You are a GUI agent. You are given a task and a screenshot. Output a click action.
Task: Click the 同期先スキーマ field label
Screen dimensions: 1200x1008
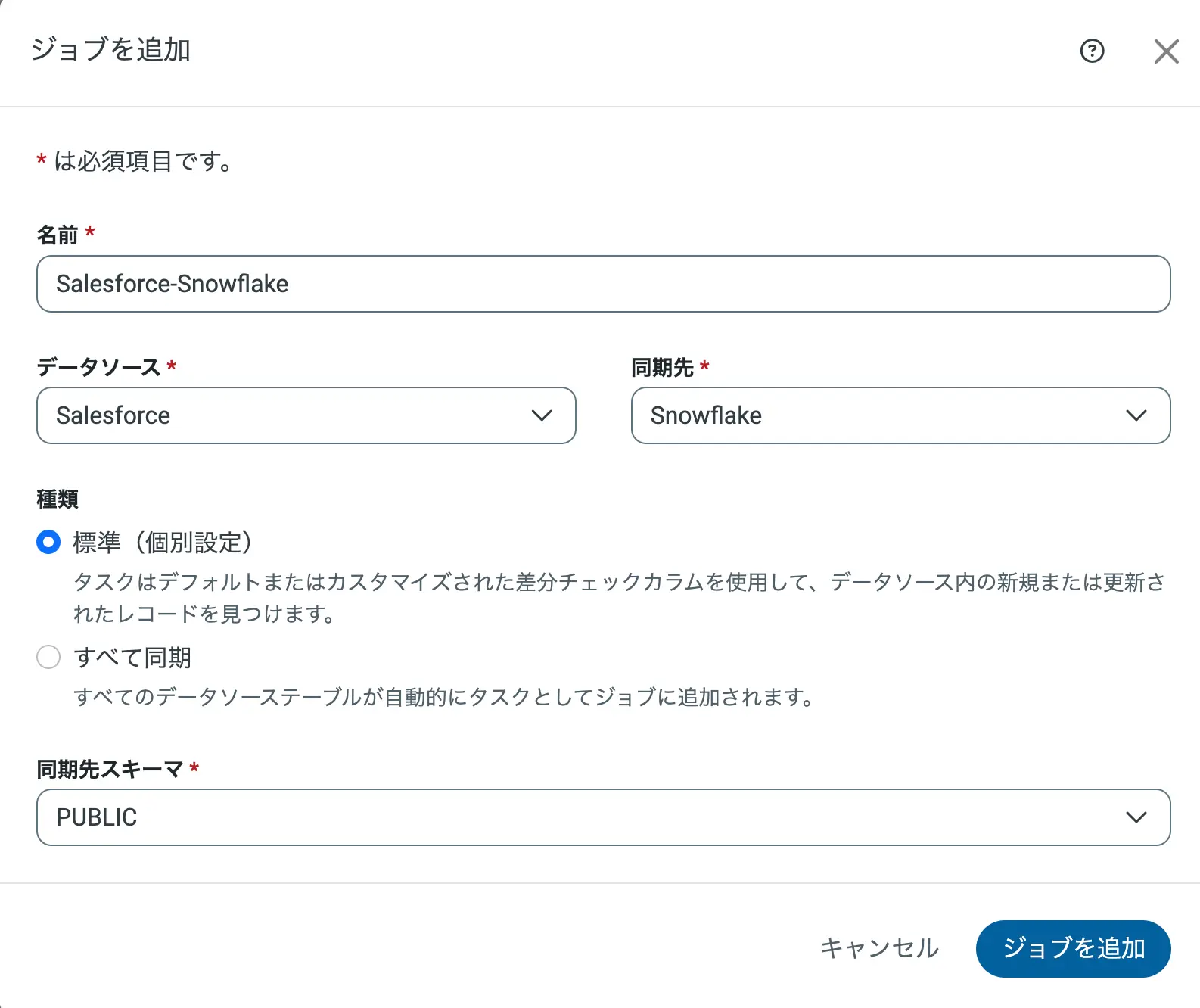point(110,770)
